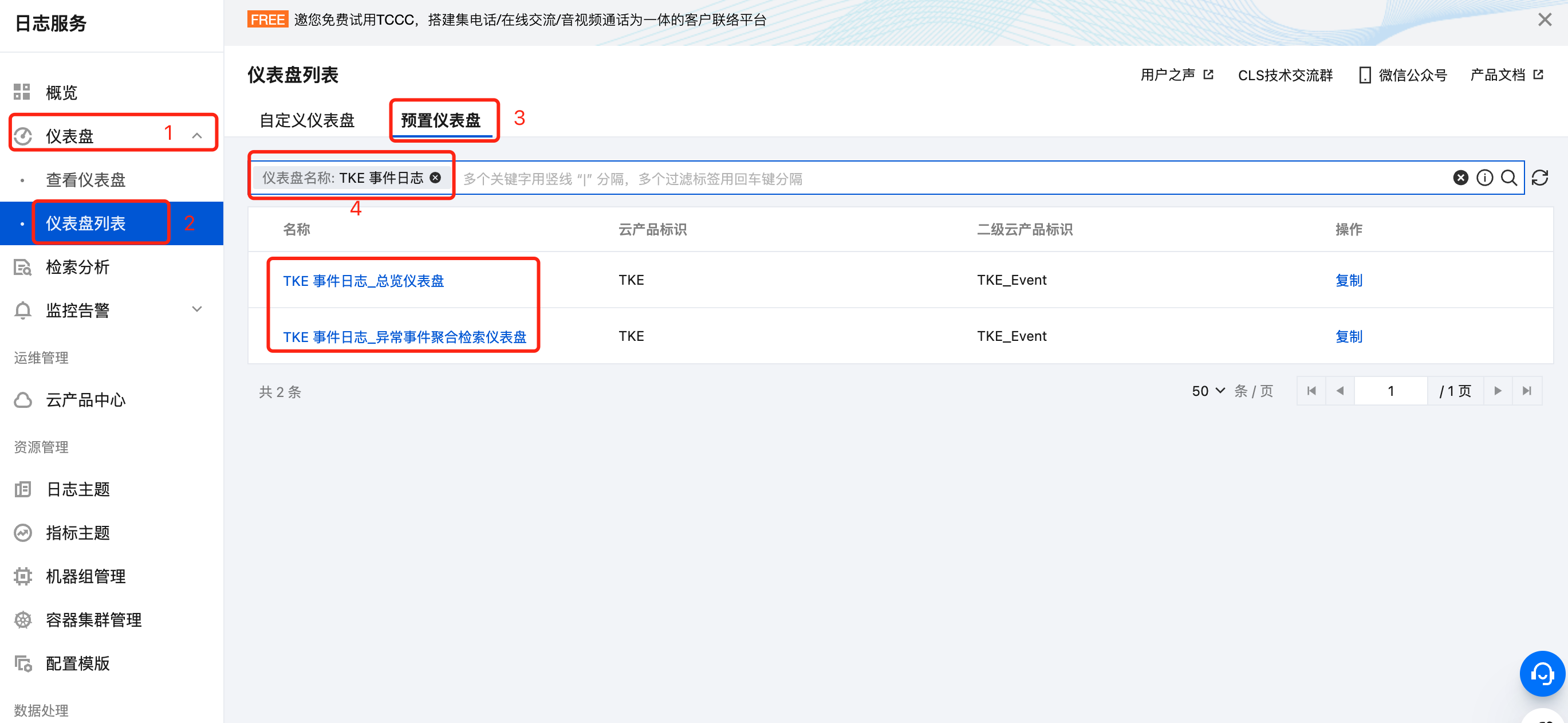Refresh the dashboard list
This screenshot has height=723, width=1568.
click(1540, 177)
